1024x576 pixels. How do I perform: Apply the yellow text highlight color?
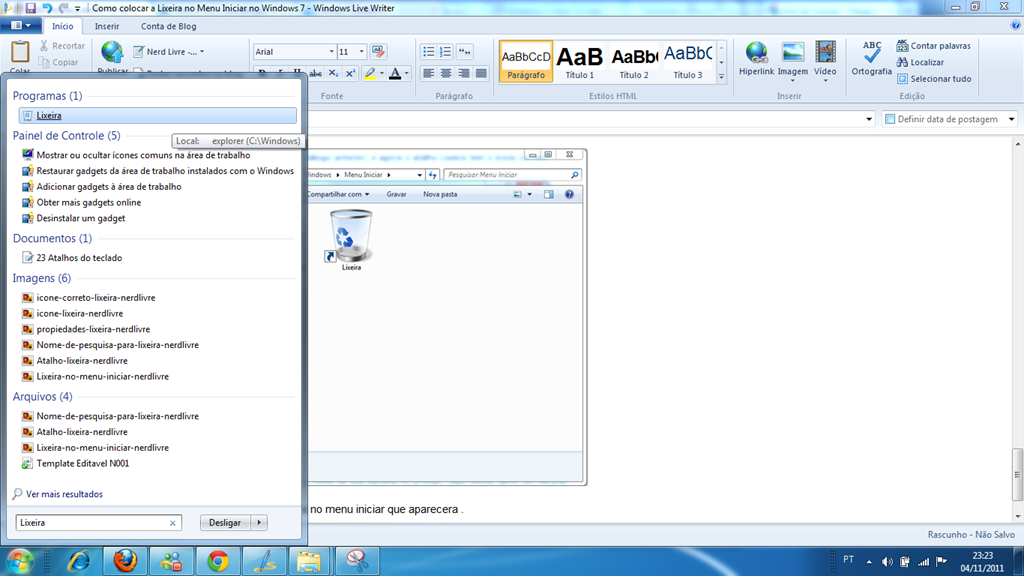370,73
